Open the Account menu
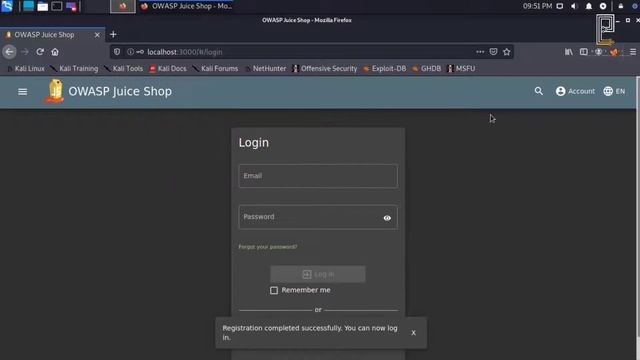This screenshot has height=360, width=640. coord(575,91)
